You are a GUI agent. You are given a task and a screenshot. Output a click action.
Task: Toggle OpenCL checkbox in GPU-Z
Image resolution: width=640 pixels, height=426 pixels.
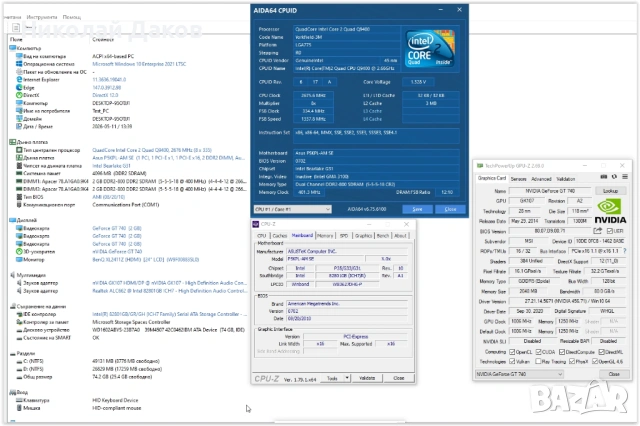[512, 352]
